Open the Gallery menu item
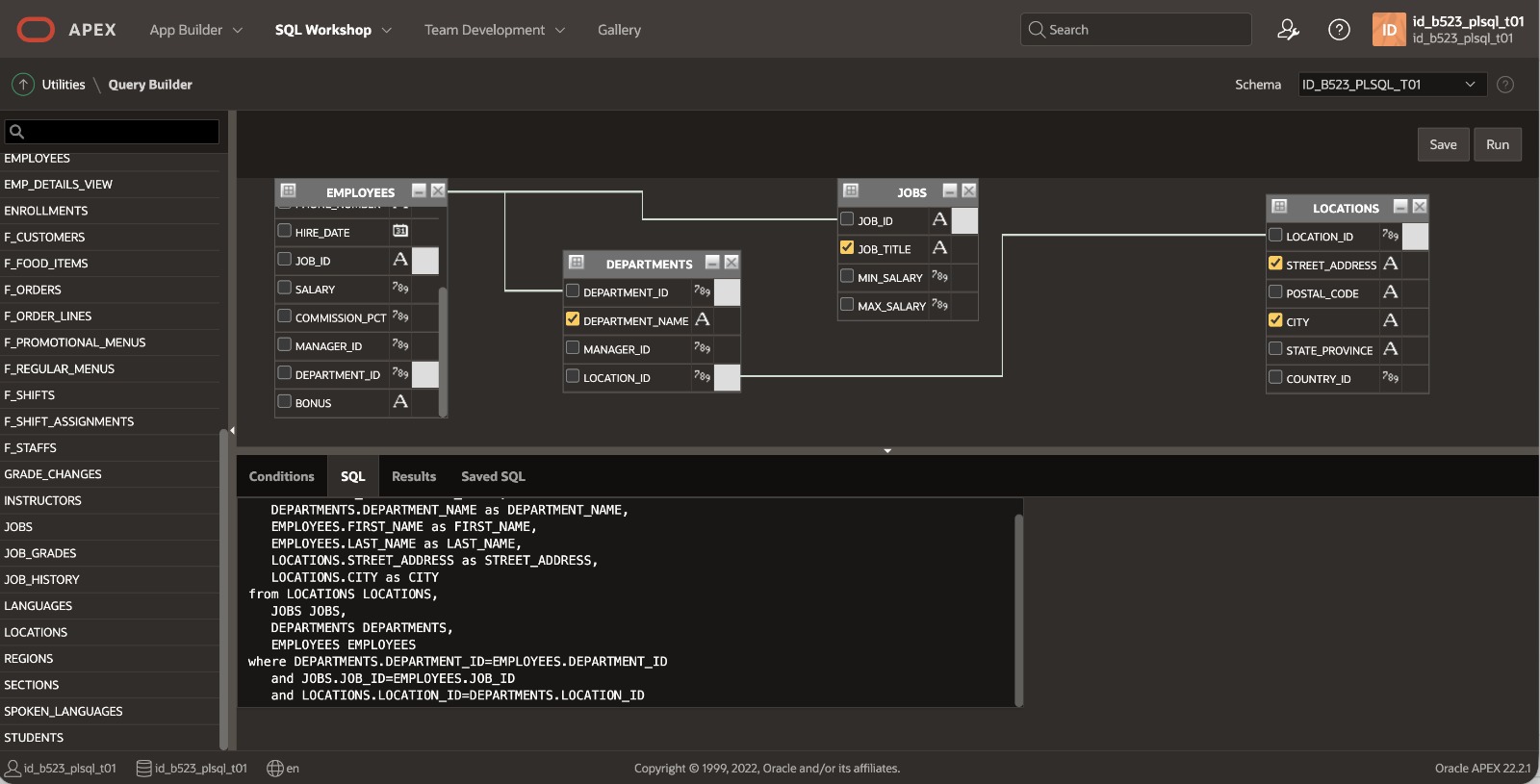 tap(619, 30)
